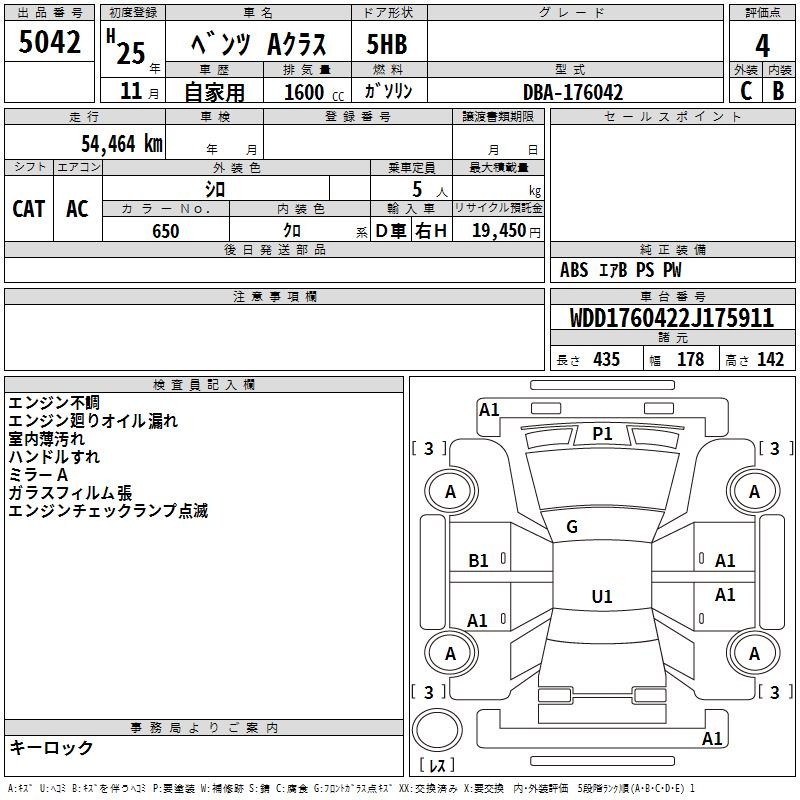This screenshot has height=800, width=800.
Task: Click the A1 mark on rear bumper corner
Action: (x=712, y=738)
